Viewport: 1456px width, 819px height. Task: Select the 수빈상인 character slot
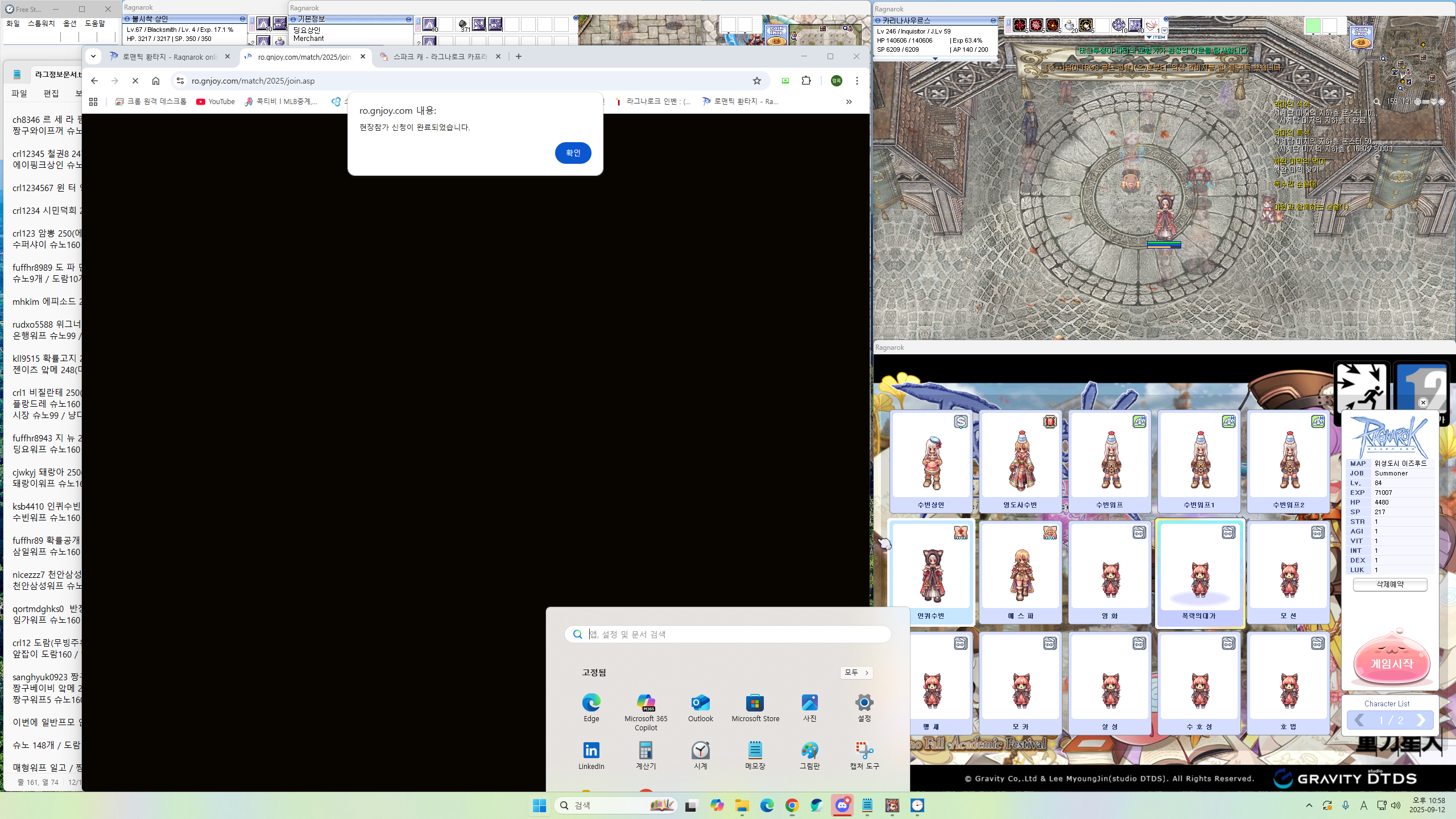coord(931,461)
